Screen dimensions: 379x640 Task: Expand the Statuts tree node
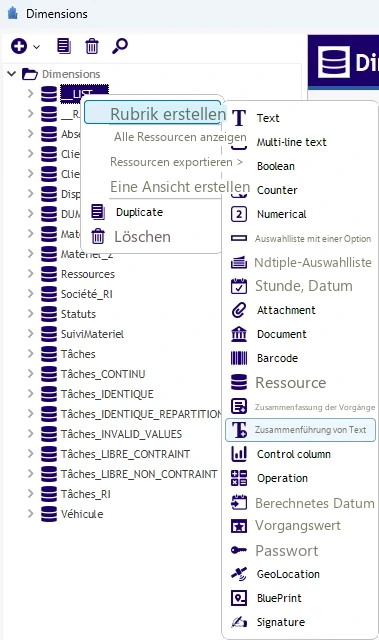31,313
